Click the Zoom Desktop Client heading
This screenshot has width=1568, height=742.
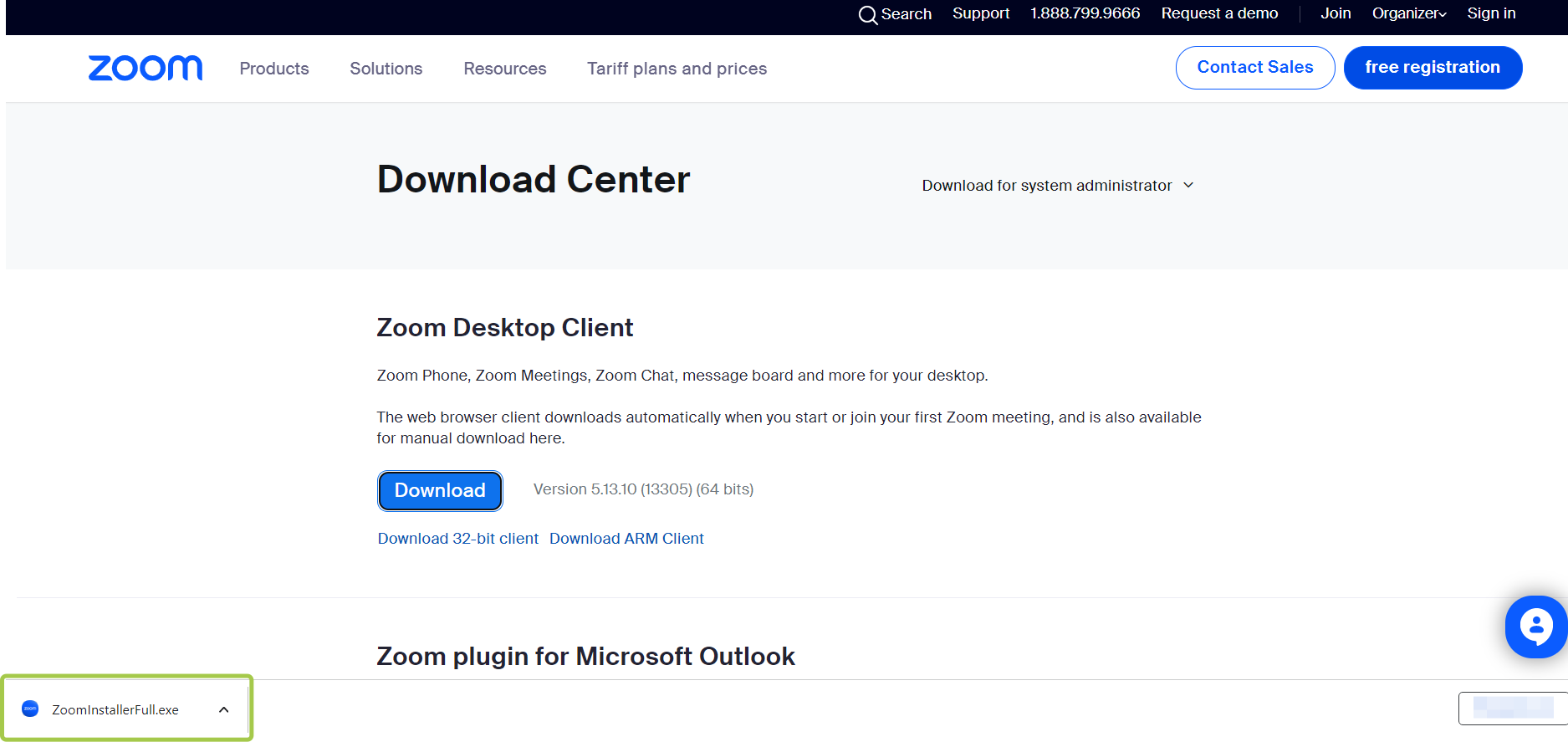pyautogui.click(x=505, y=327)
